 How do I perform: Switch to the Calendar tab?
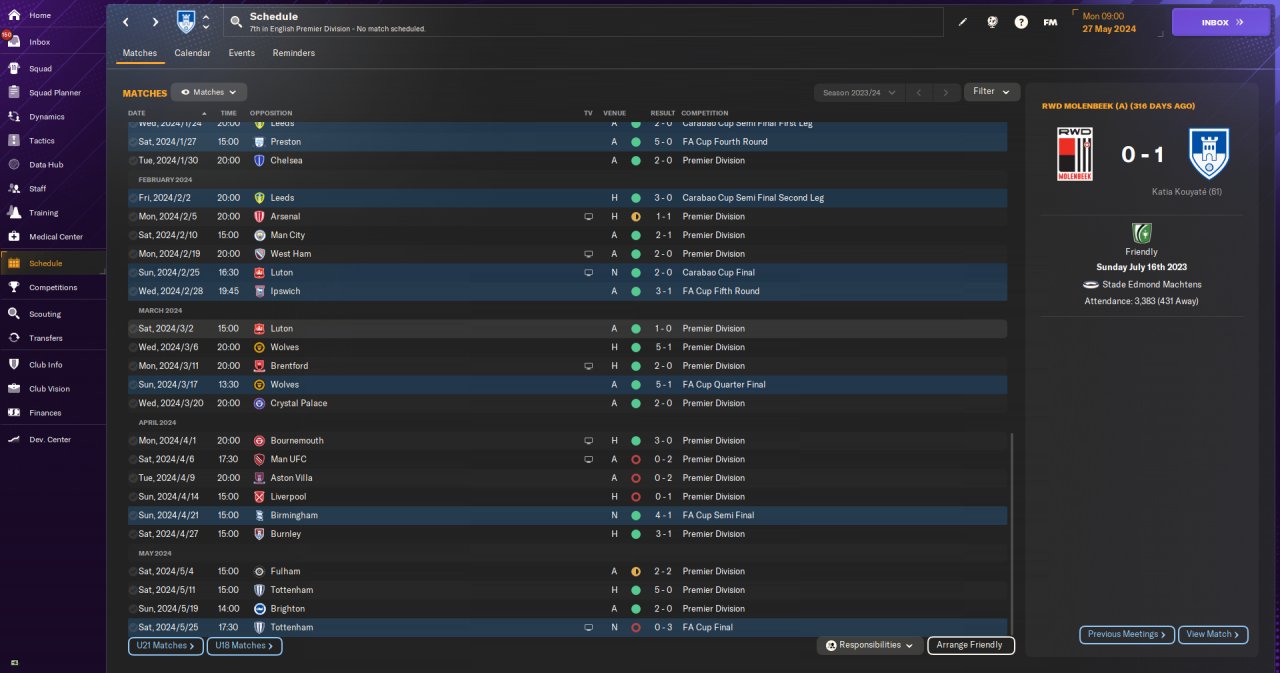[192, 53]
